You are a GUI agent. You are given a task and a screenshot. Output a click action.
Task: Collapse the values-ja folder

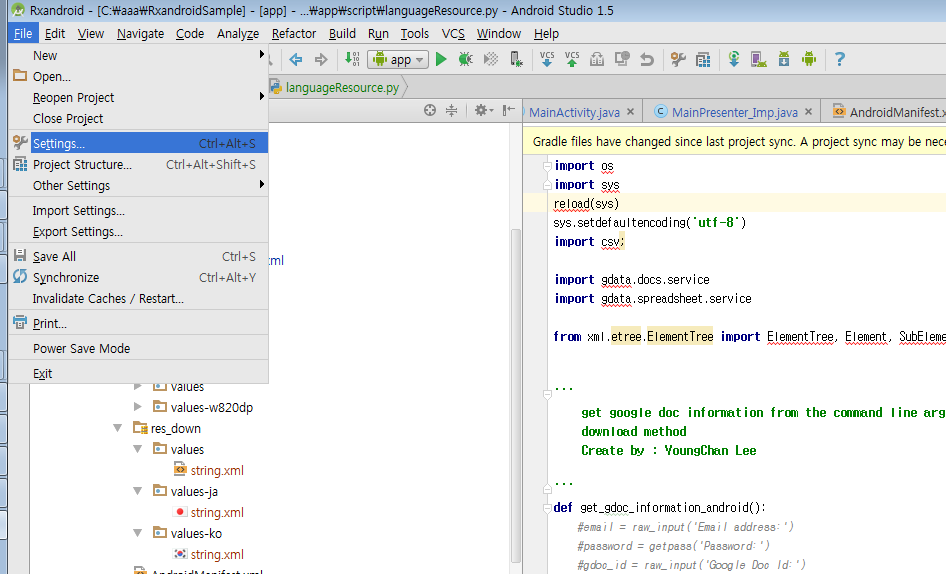tap(138, 492)
